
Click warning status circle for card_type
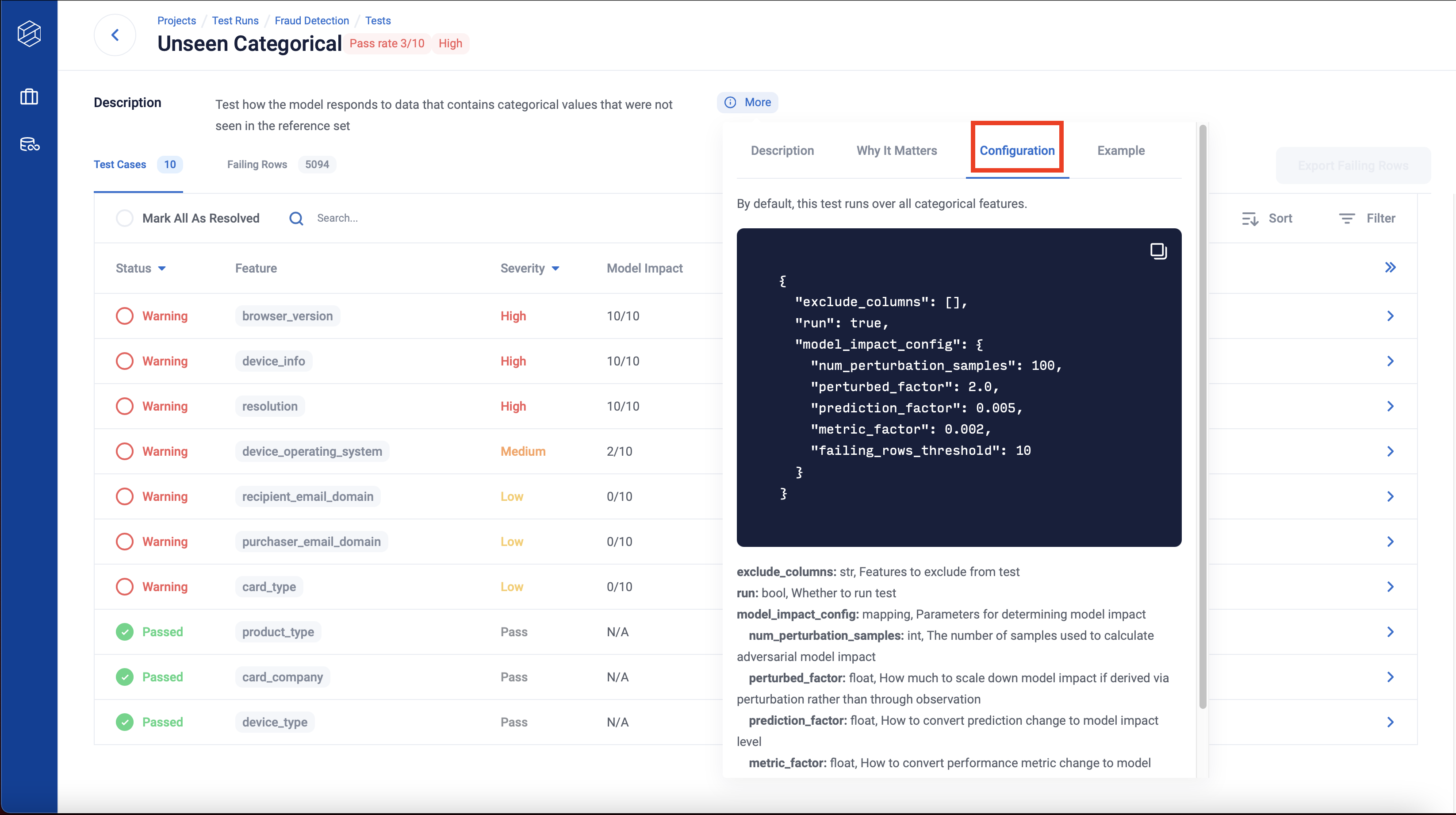(124, 587)
